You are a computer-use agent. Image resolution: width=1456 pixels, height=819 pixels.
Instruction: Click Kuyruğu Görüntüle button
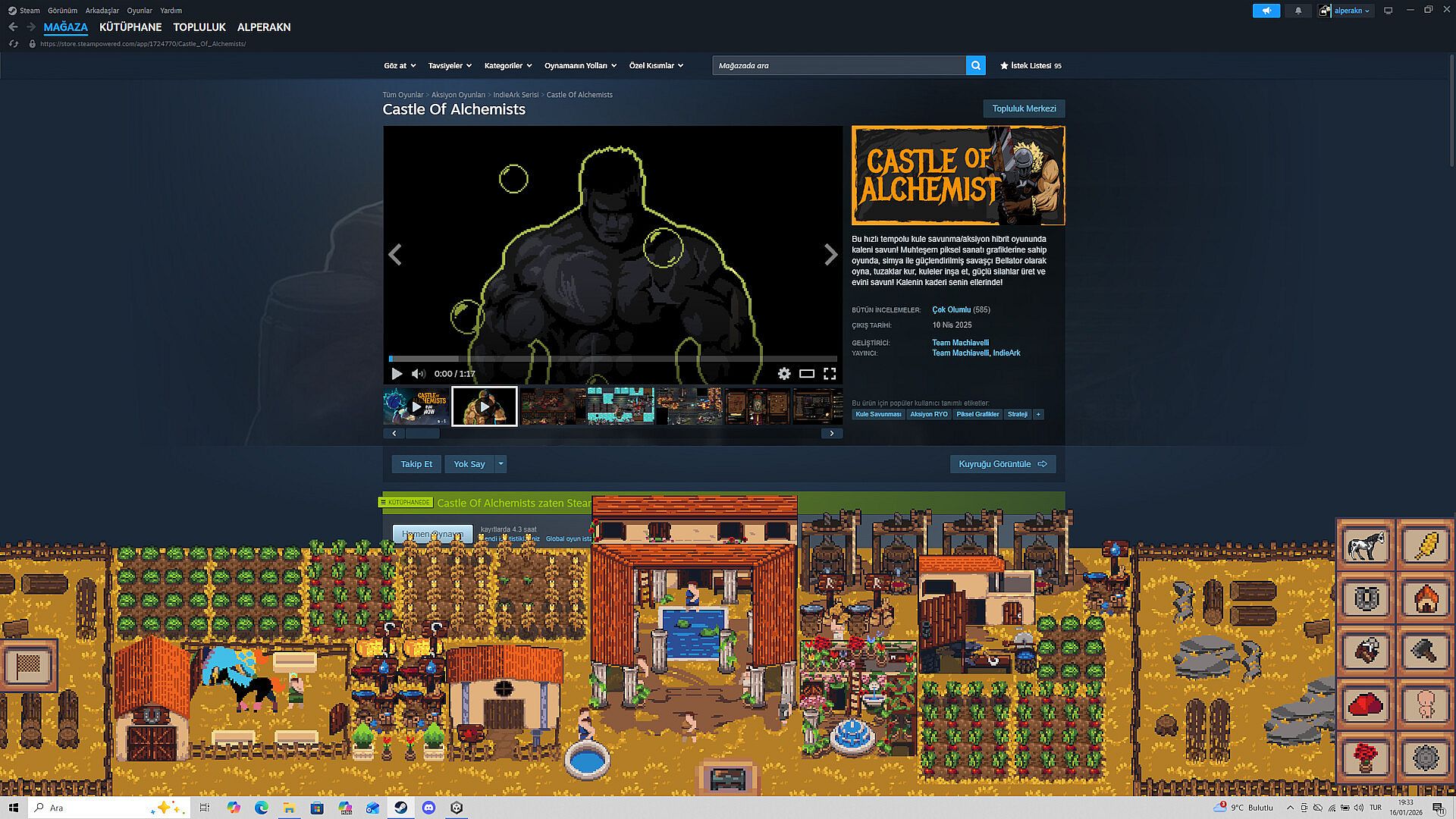(1003, 464)
